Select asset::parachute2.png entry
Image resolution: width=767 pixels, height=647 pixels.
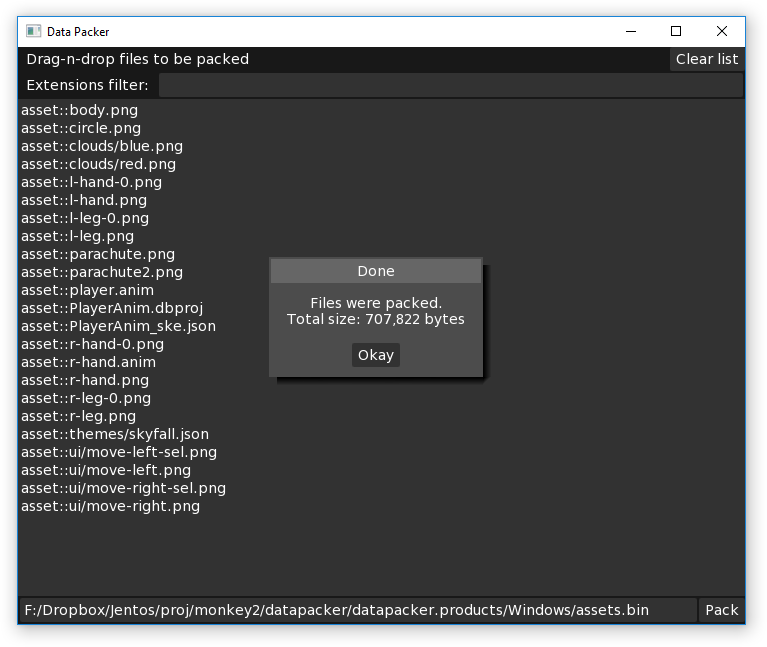point(102,272)
